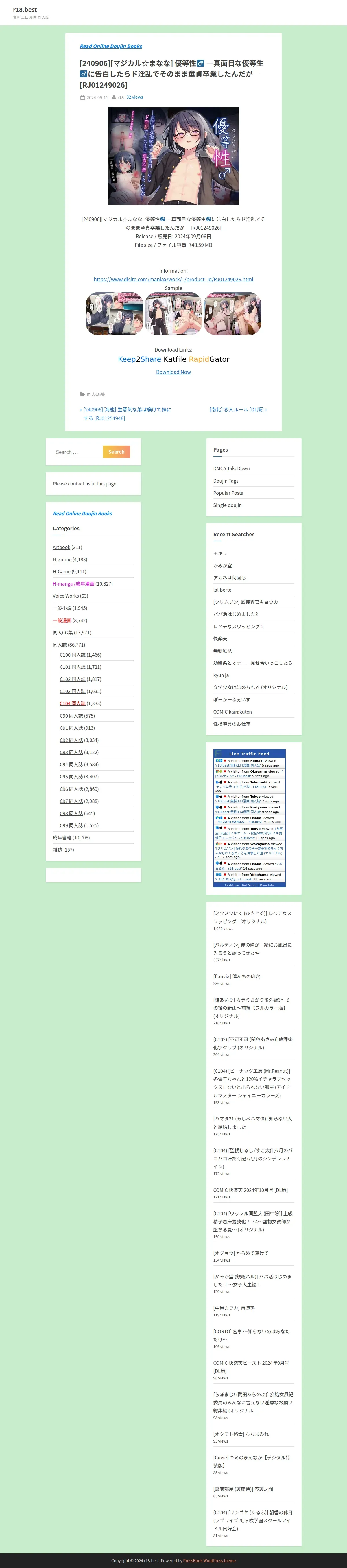Image resolution: width=347 pixels, height=1568 pixels.
Task: Open Real-time in Live Traffic Feed
Action: [232, 885]
